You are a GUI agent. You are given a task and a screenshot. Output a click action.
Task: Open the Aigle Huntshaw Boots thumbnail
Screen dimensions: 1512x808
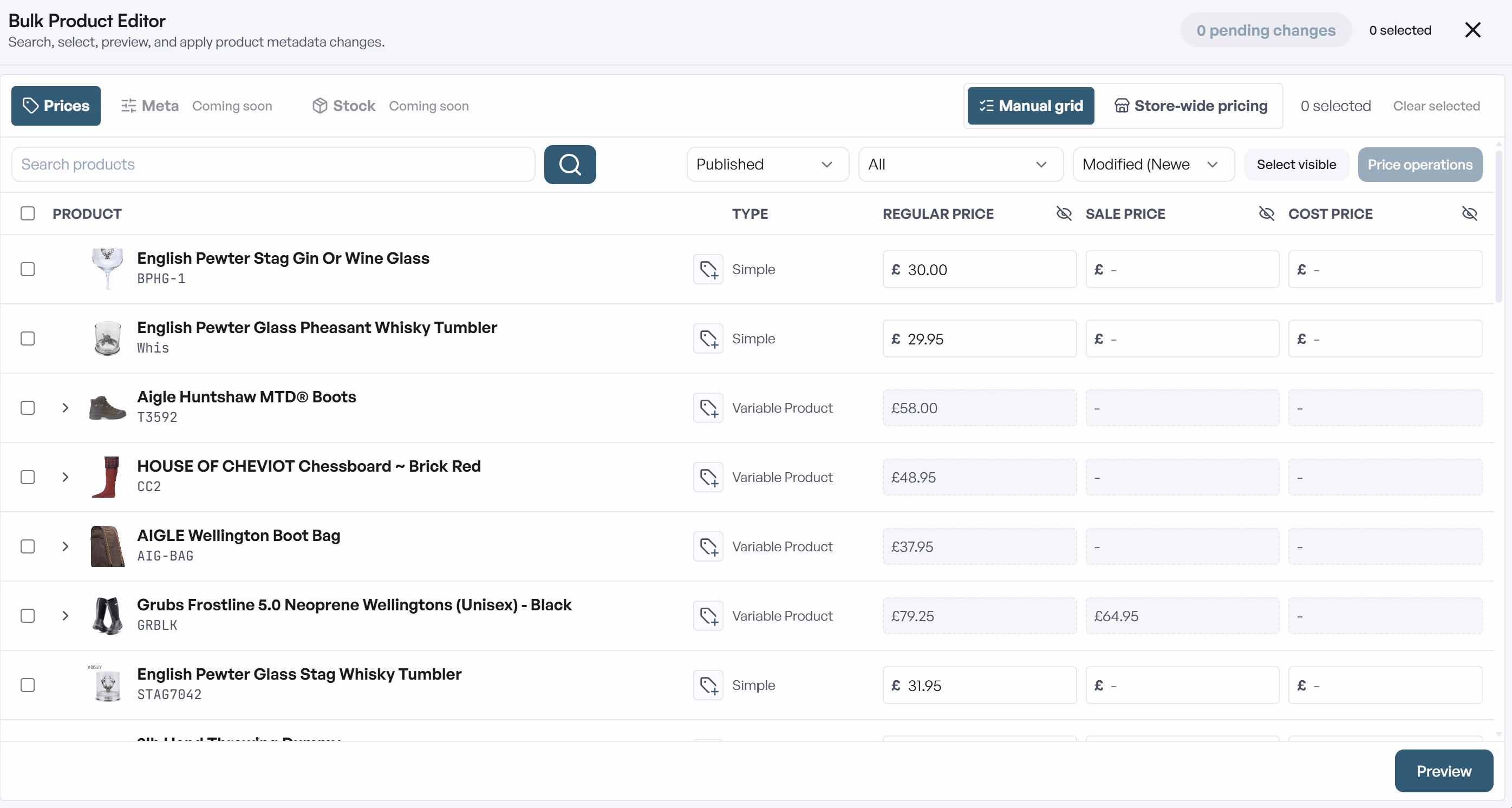(x=107, y=408)
